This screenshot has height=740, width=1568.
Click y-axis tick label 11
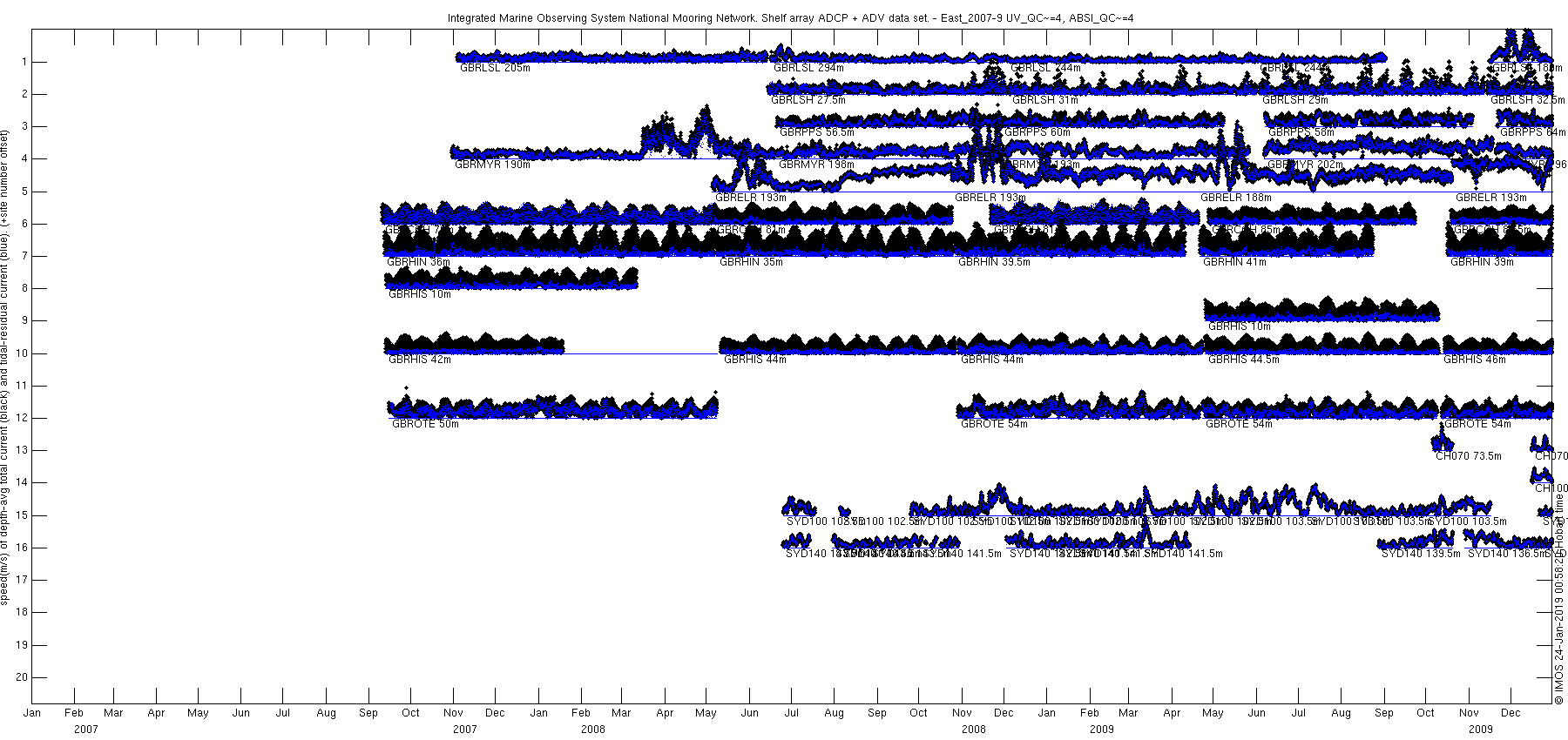20,386
